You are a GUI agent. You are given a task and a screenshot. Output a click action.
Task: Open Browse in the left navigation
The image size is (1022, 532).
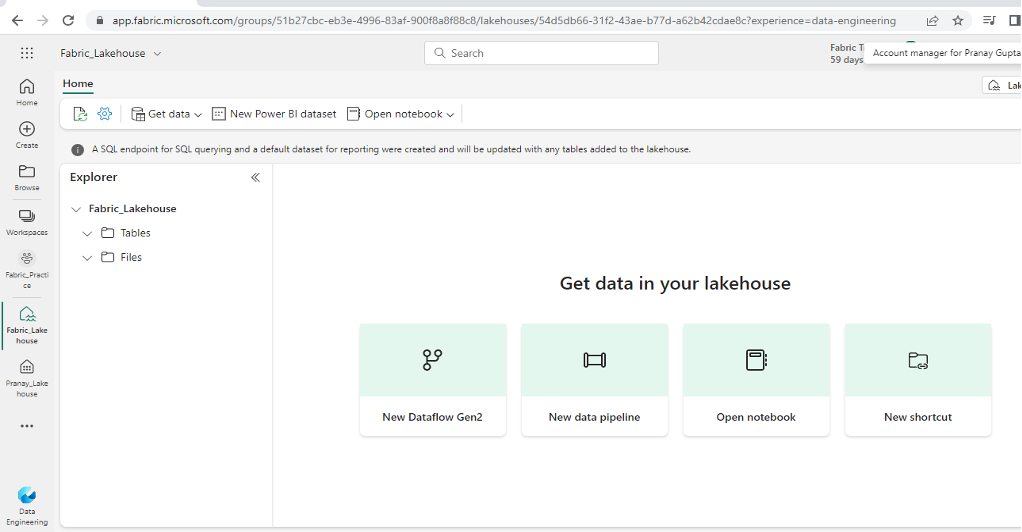[27, 177]
